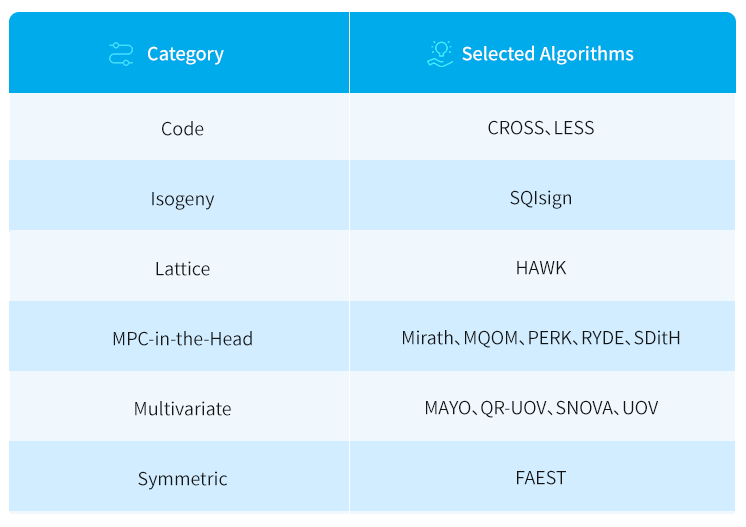Select the Mirath algorithm text
746x527 pixels.
(x=427, y=338)
